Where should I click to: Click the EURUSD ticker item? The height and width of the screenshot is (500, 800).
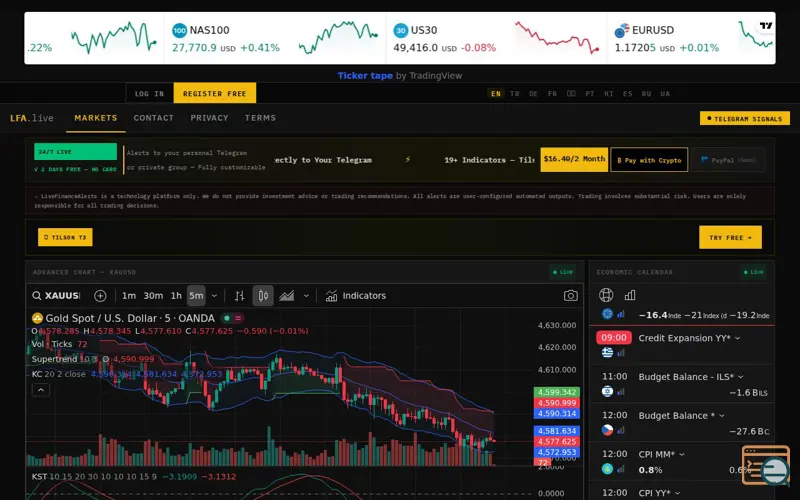pyautogui.click(x=691, y=38)
